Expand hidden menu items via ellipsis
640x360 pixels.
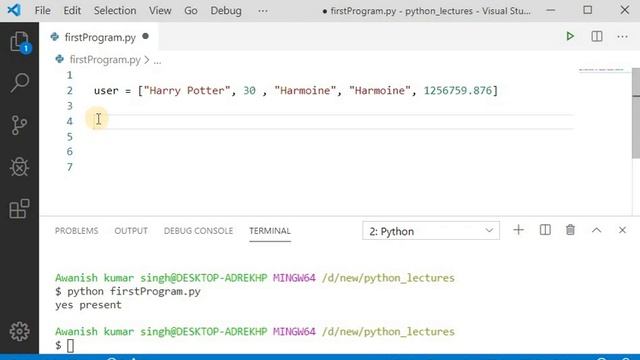pyautogui.click(x=263, y=11)
